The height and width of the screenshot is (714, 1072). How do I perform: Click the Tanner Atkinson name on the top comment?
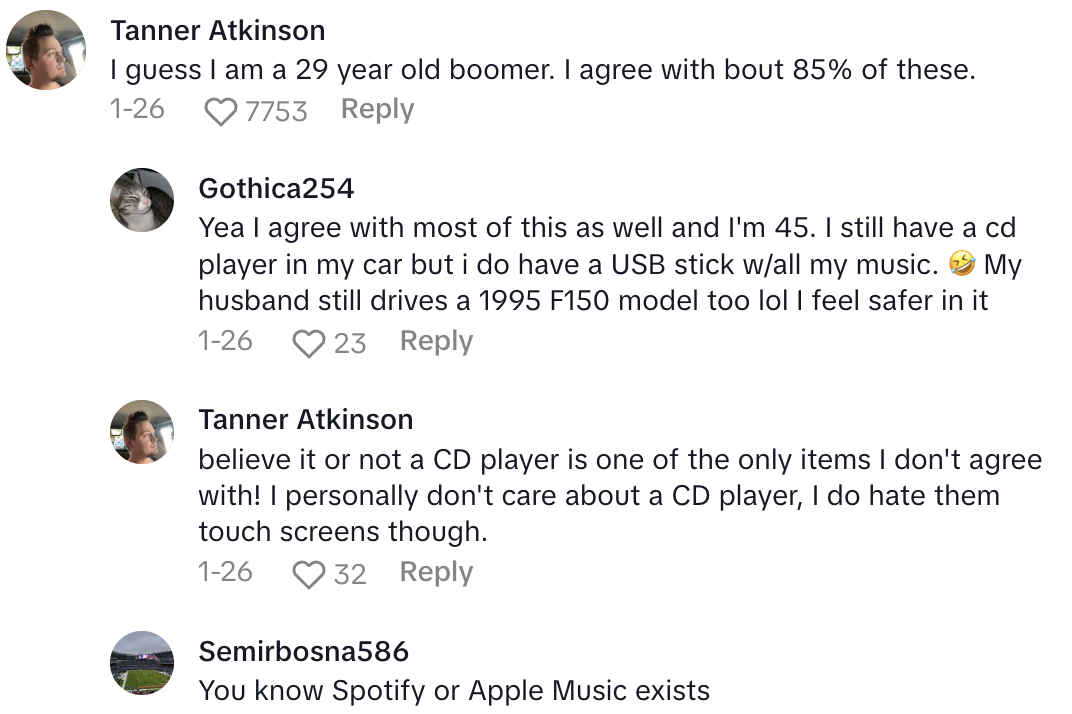click(x=217, y=30)
